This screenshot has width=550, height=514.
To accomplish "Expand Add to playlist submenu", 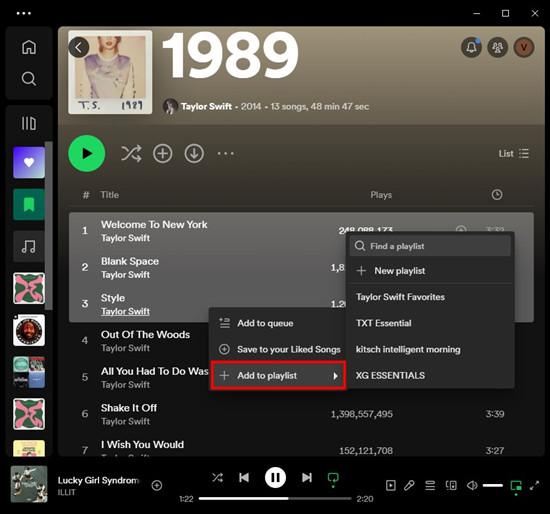I will [x=278, y=375].
